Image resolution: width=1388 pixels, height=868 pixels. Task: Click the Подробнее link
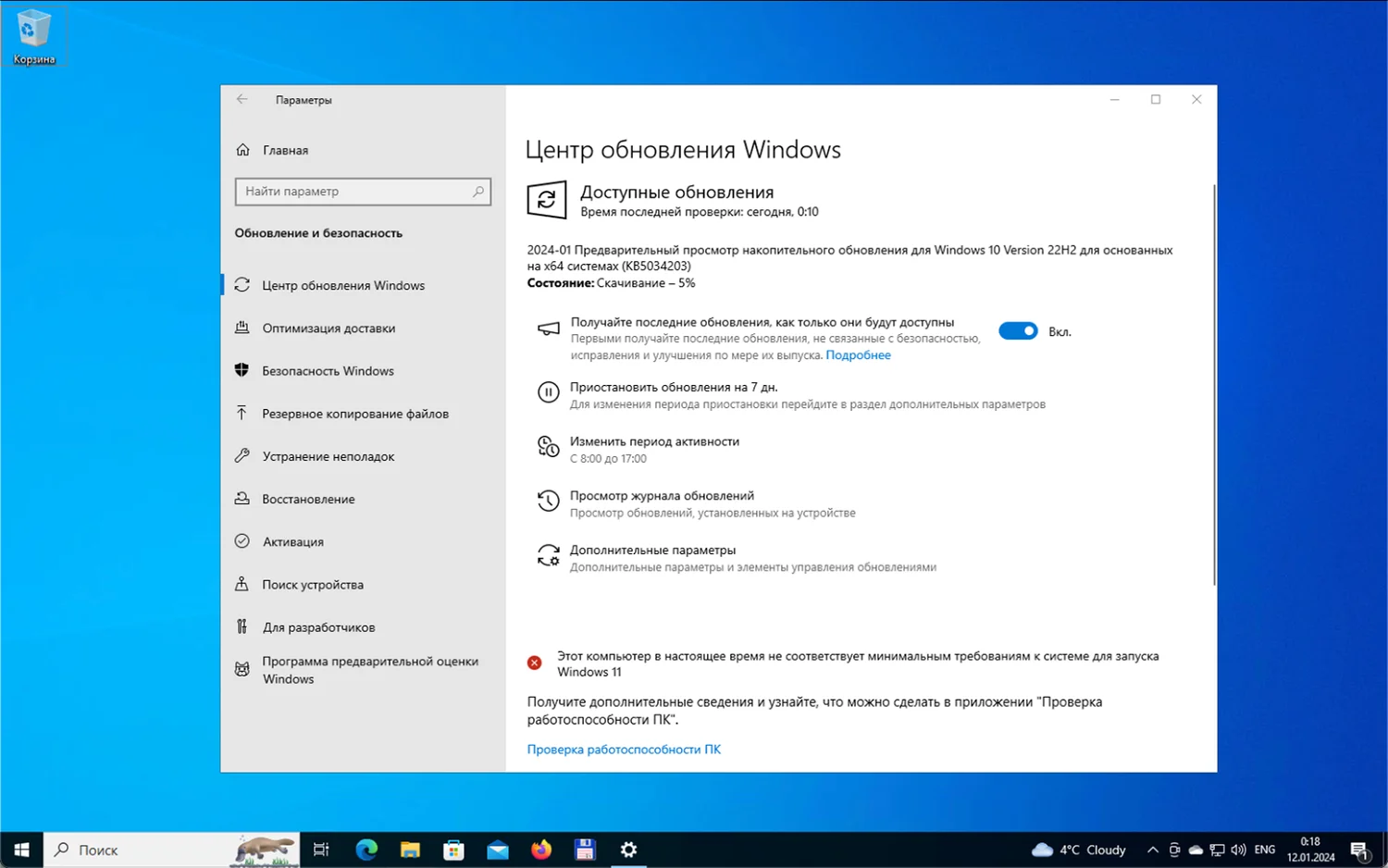858,355
